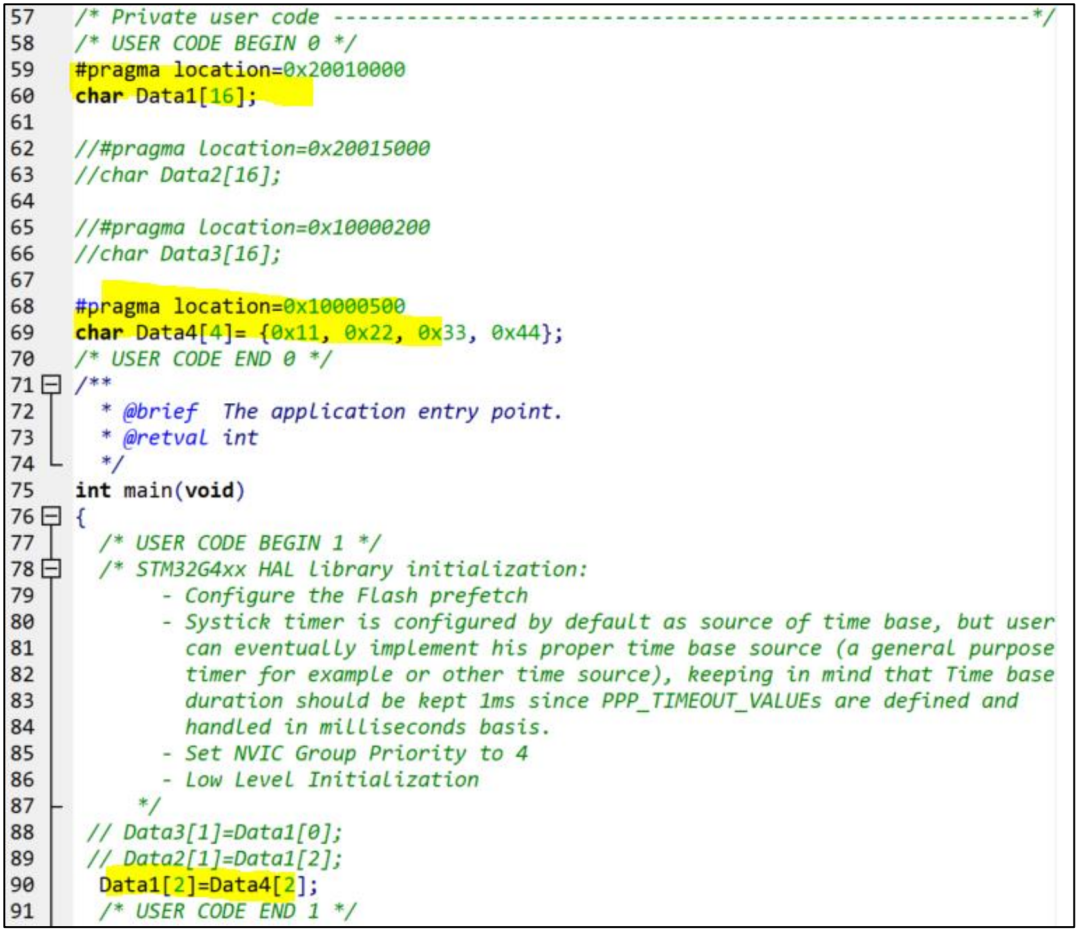Screen dimensions: 1080x935
Task: Click the commented '//char Data3[16];' line
Action: point(178,254)
